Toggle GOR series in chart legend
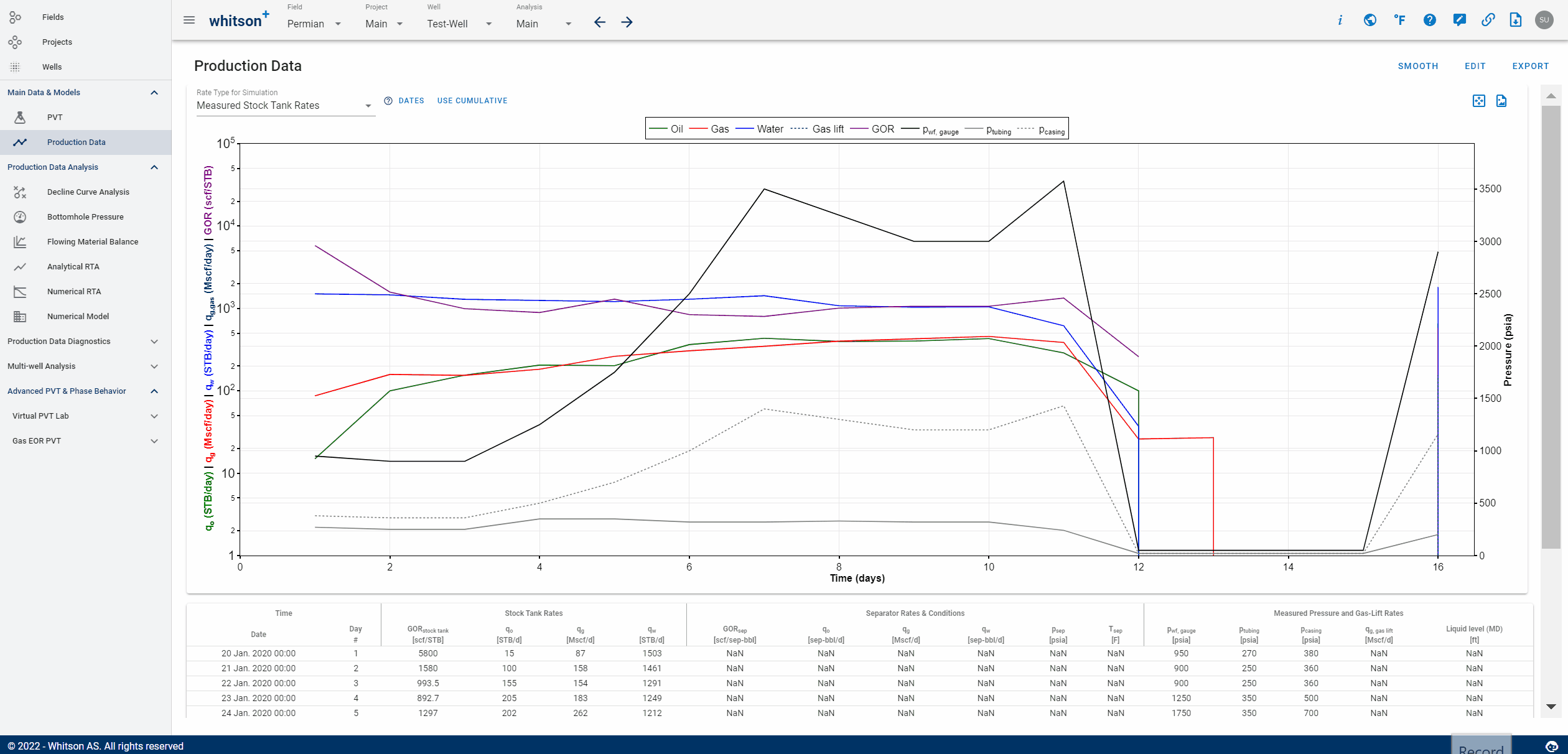This screenshot has height=754, width=1568. [872, 129]
